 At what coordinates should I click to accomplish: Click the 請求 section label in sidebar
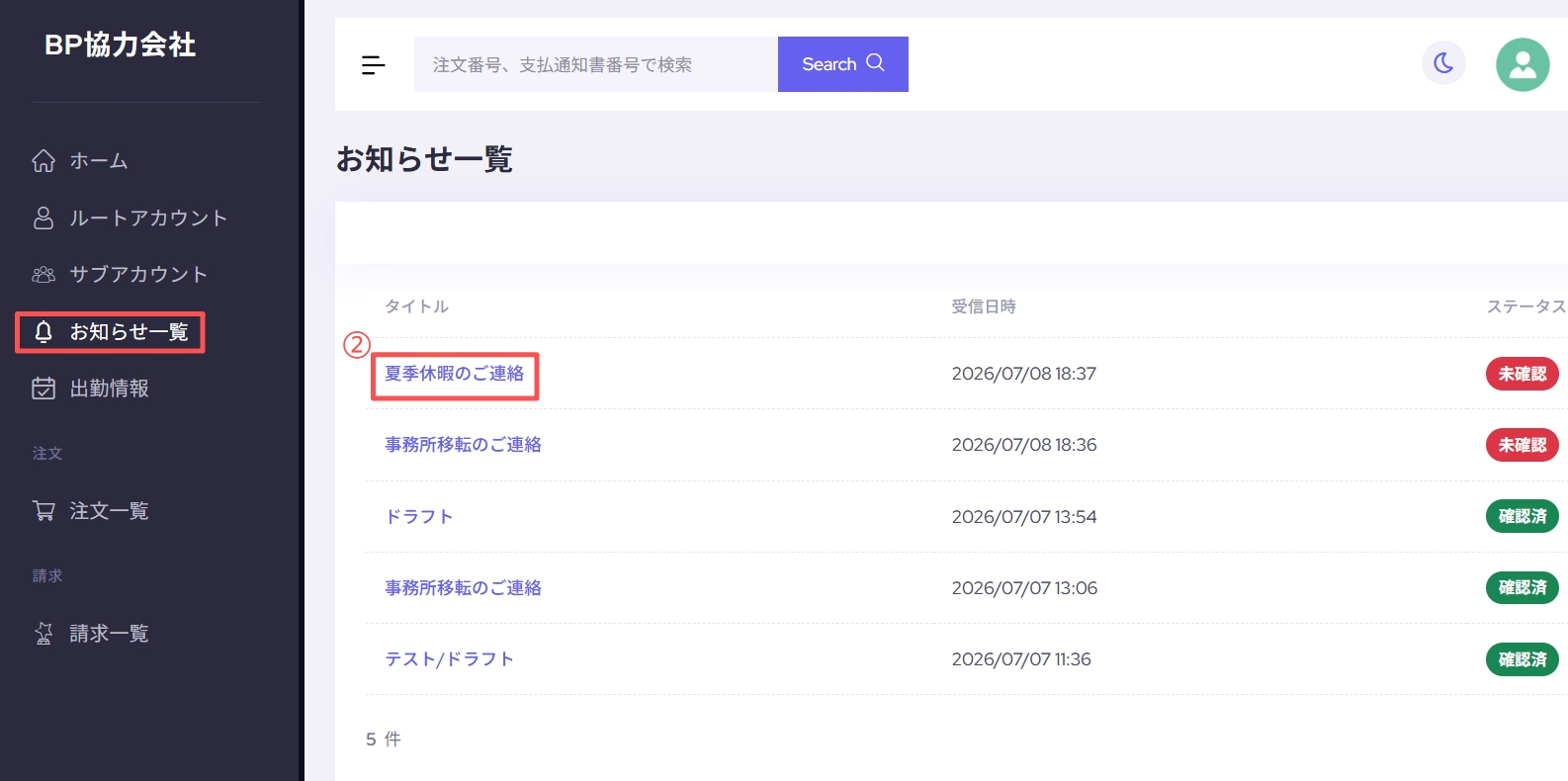click(x=47, y=575)
